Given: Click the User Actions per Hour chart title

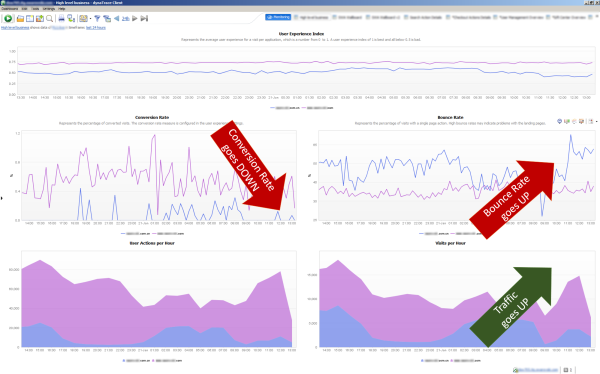Looking at the screenshot, I should click(152, 243).
